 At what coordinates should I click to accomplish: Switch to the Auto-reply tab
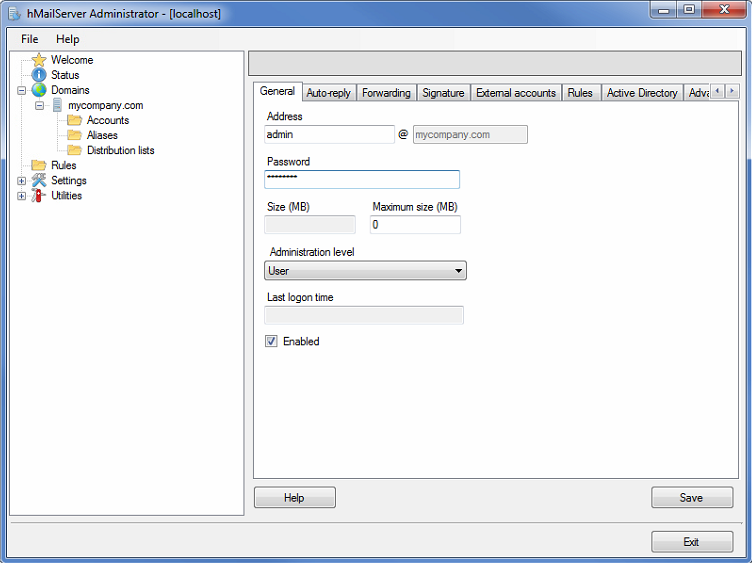coord(329,93)
